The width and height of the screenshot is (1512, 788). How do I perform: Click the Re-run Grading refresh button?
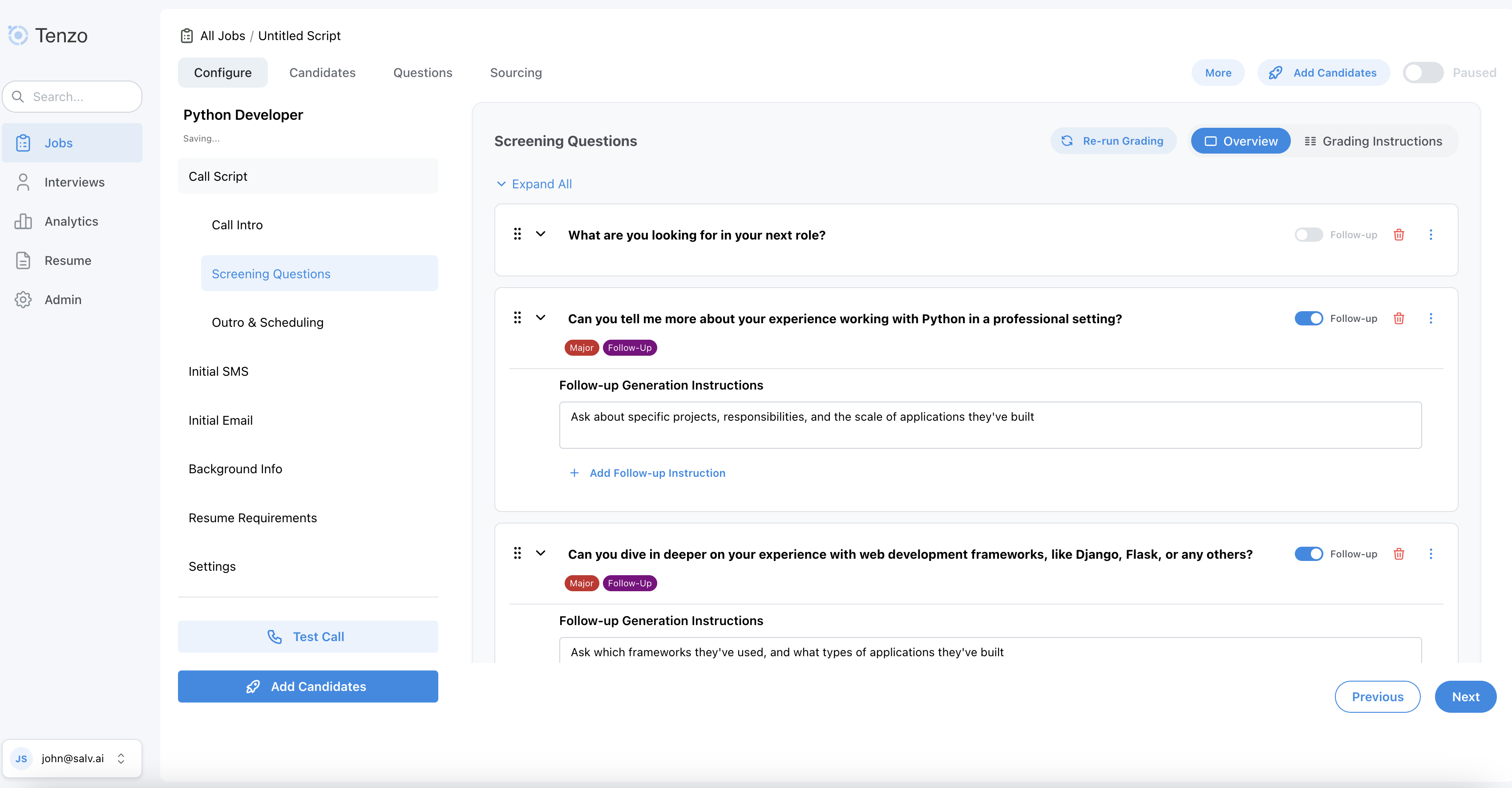coord(1113,141)
